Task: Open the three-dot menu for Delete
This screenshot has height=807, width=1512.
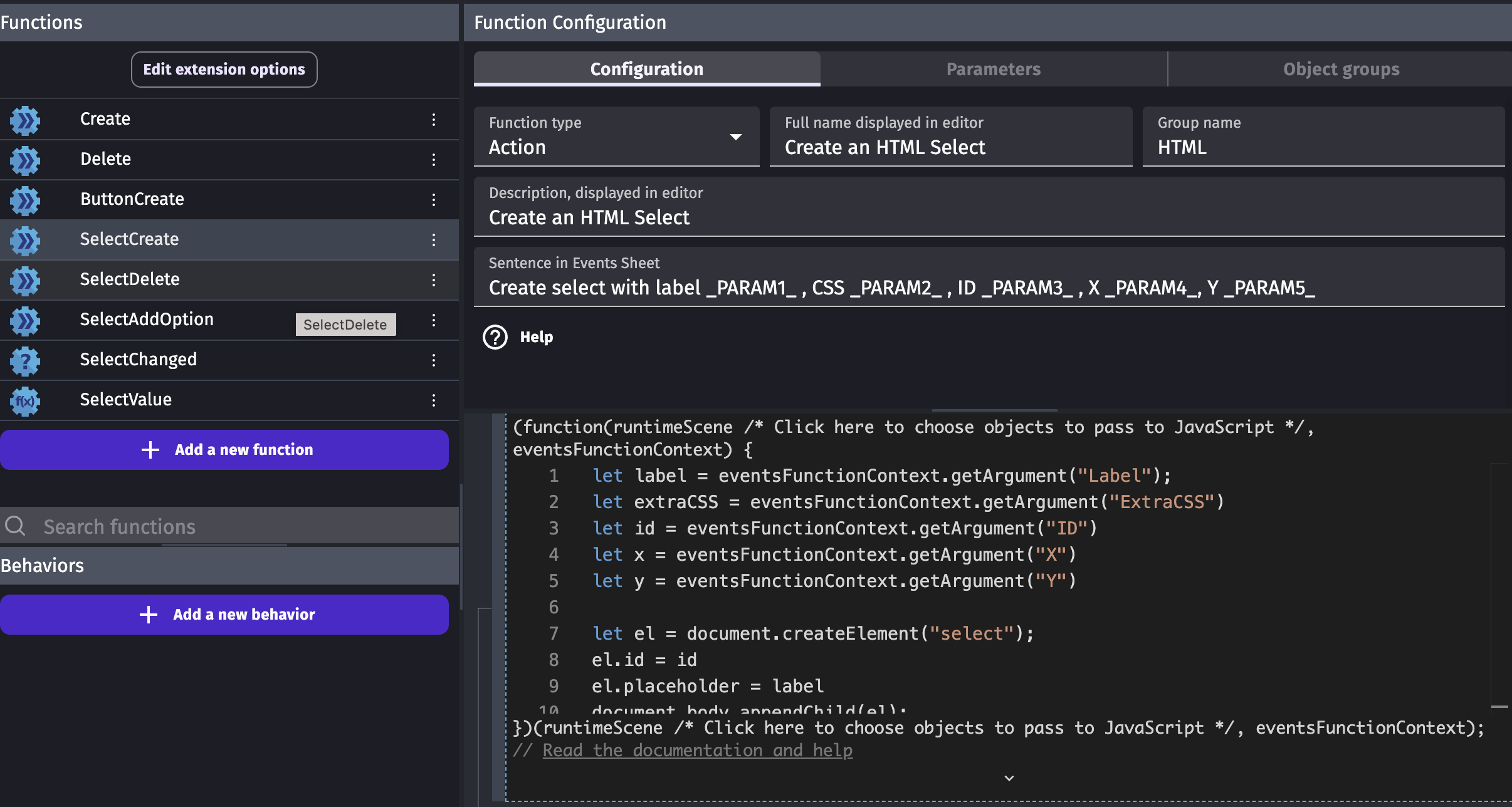Action: click(434, 160)
